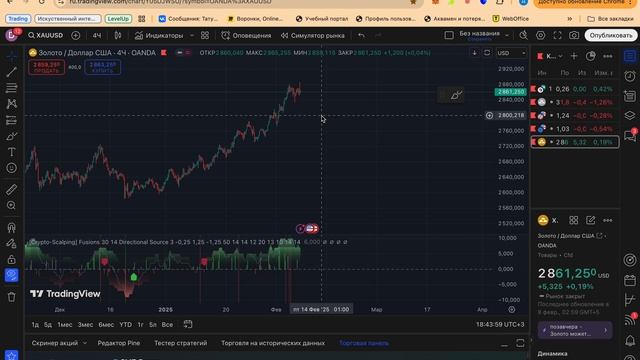640x360 pixels.
Task: Click the Опубликовать button
Action: tap(611, 36)
